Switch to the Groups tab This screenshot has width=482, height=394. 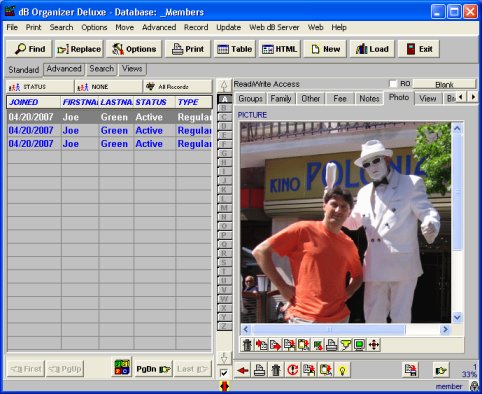(x=251, y=99)
